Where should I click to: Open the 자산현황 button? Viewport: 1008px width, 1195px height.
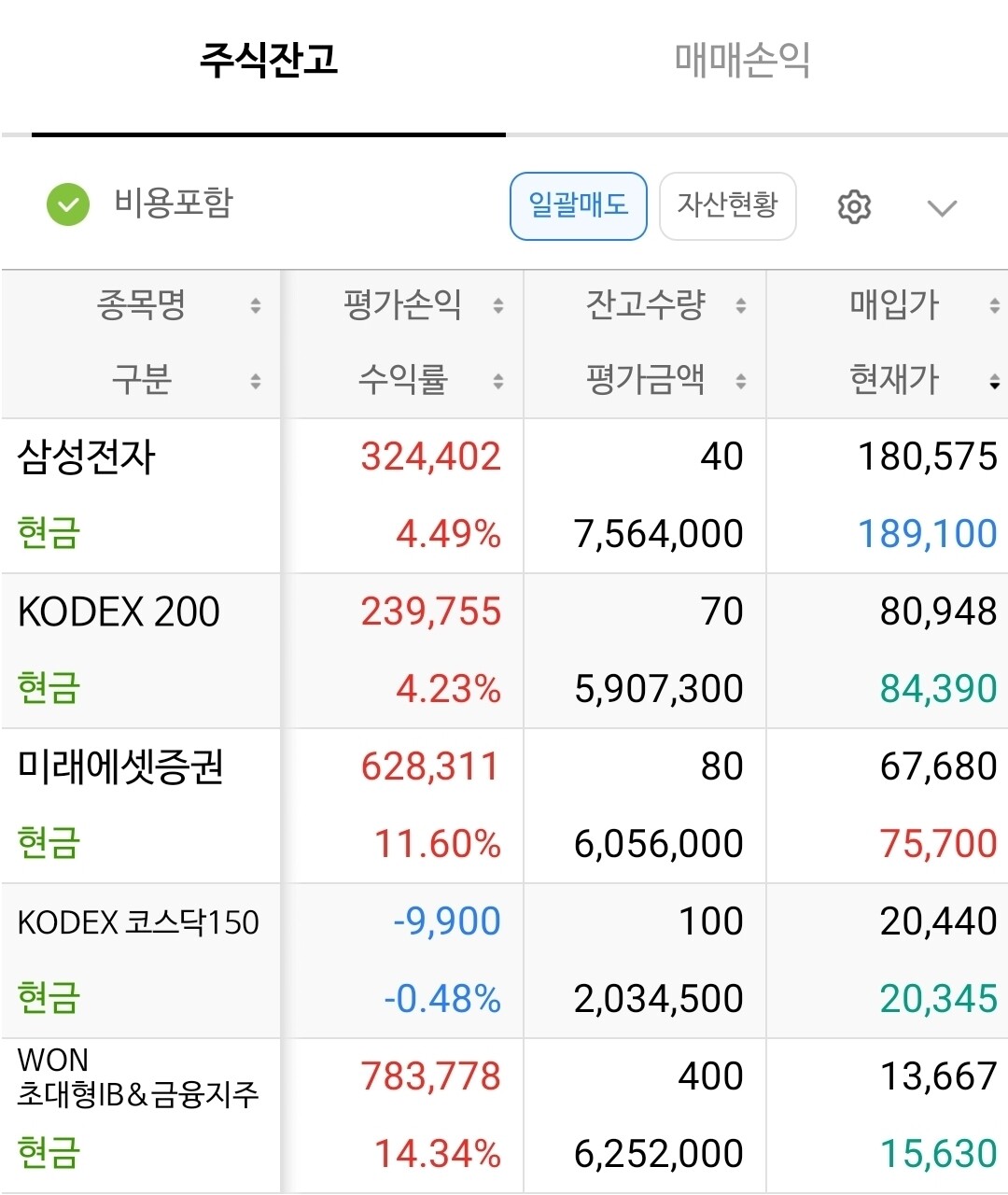728,205
